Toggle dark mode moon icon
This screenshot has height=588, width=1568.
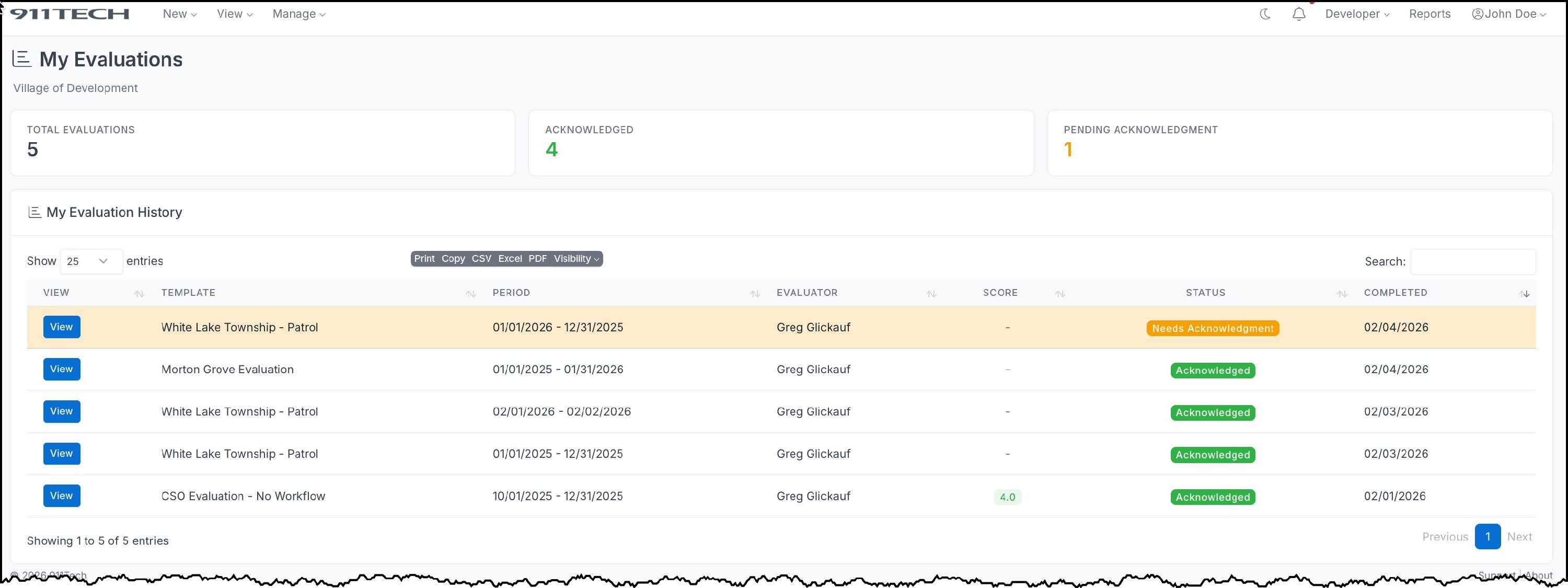[1265, 14]
